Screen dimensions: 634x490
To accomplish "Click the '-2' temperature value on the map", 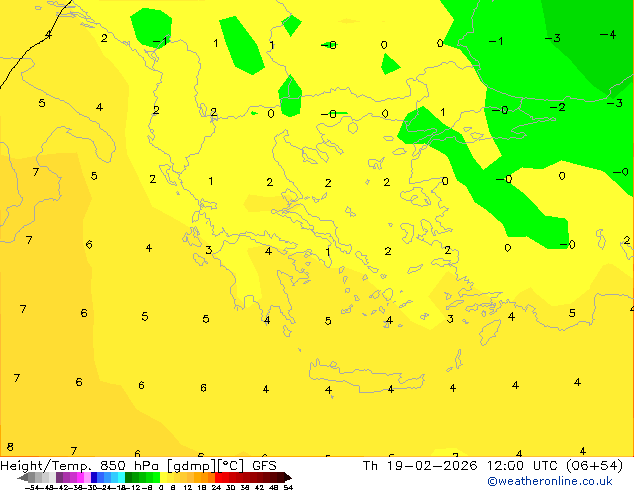I will click(x=557, y=107).
